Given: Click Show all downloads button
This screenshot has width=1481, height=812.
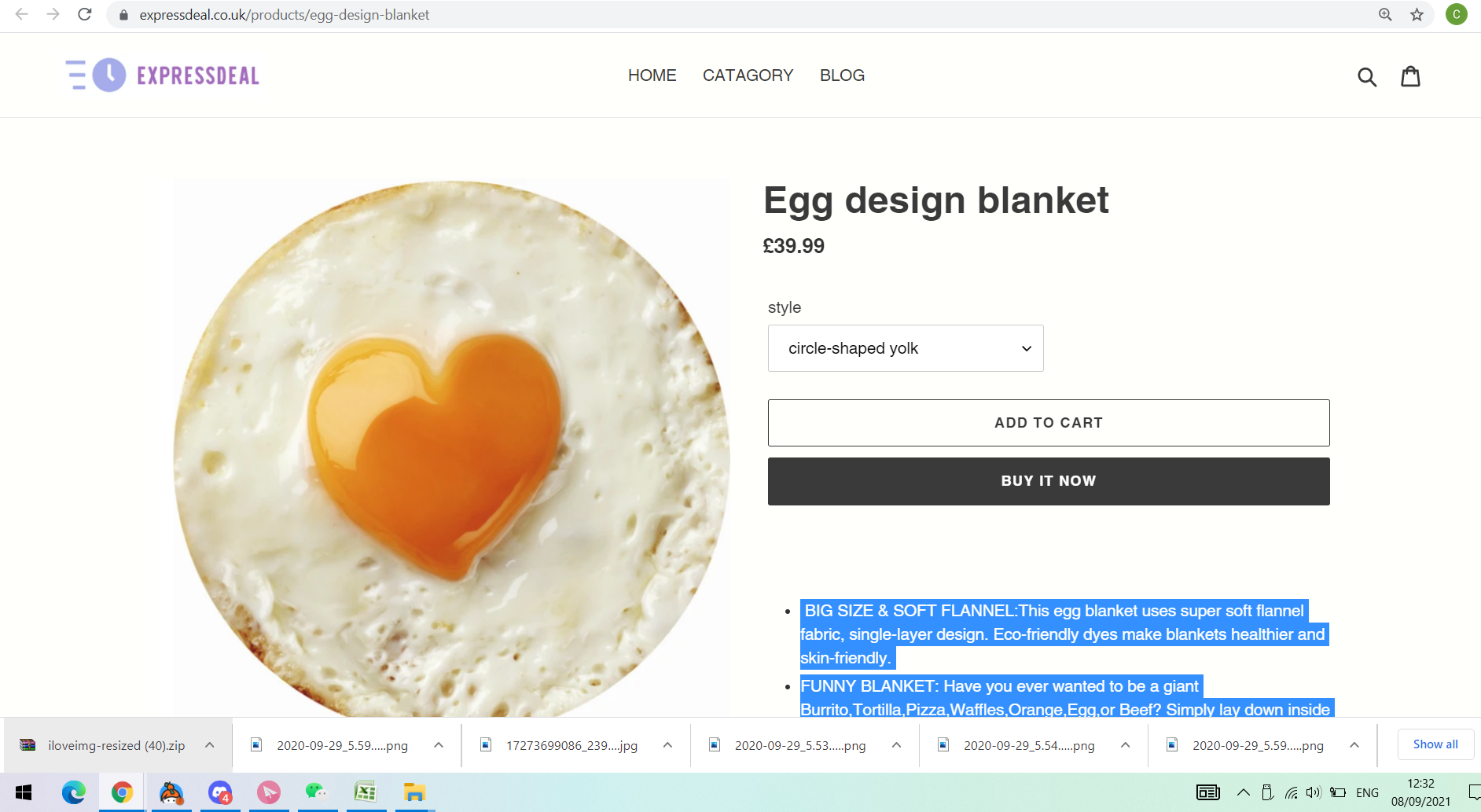Looking at the screenshot, I should coord(1435,744).
